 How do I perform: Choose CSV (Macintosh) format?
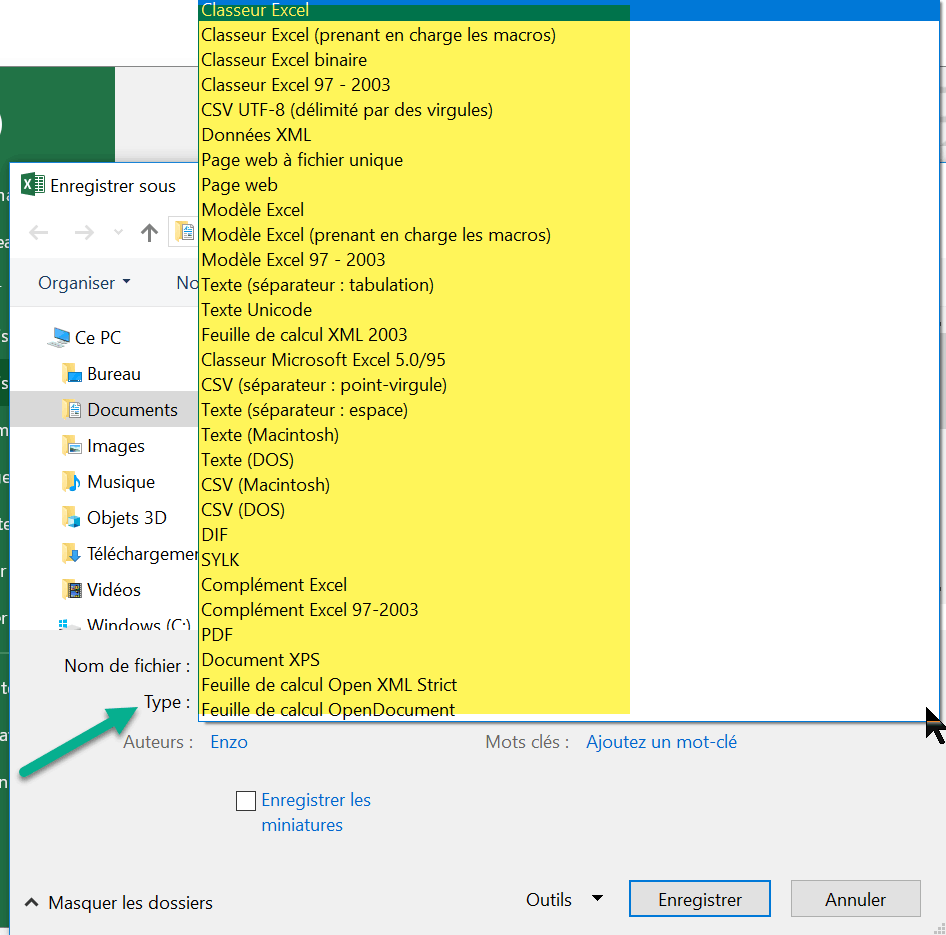tap(568, 484)
